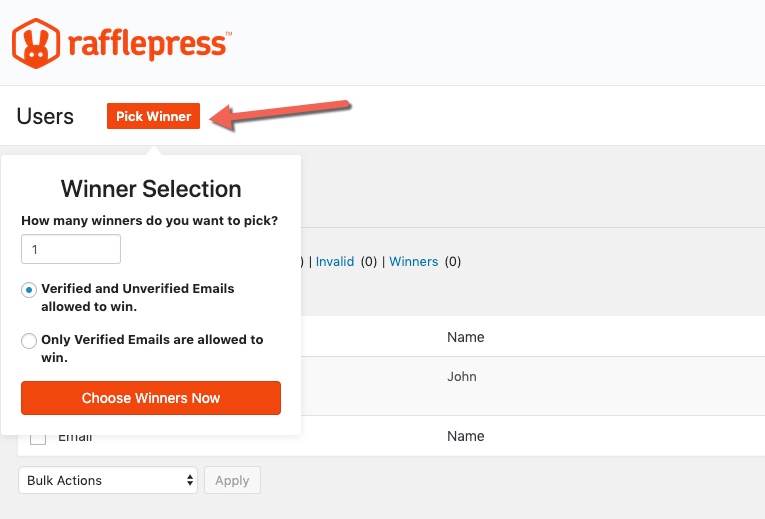Select Only Verified Emails radio option

tap(29, 340)
